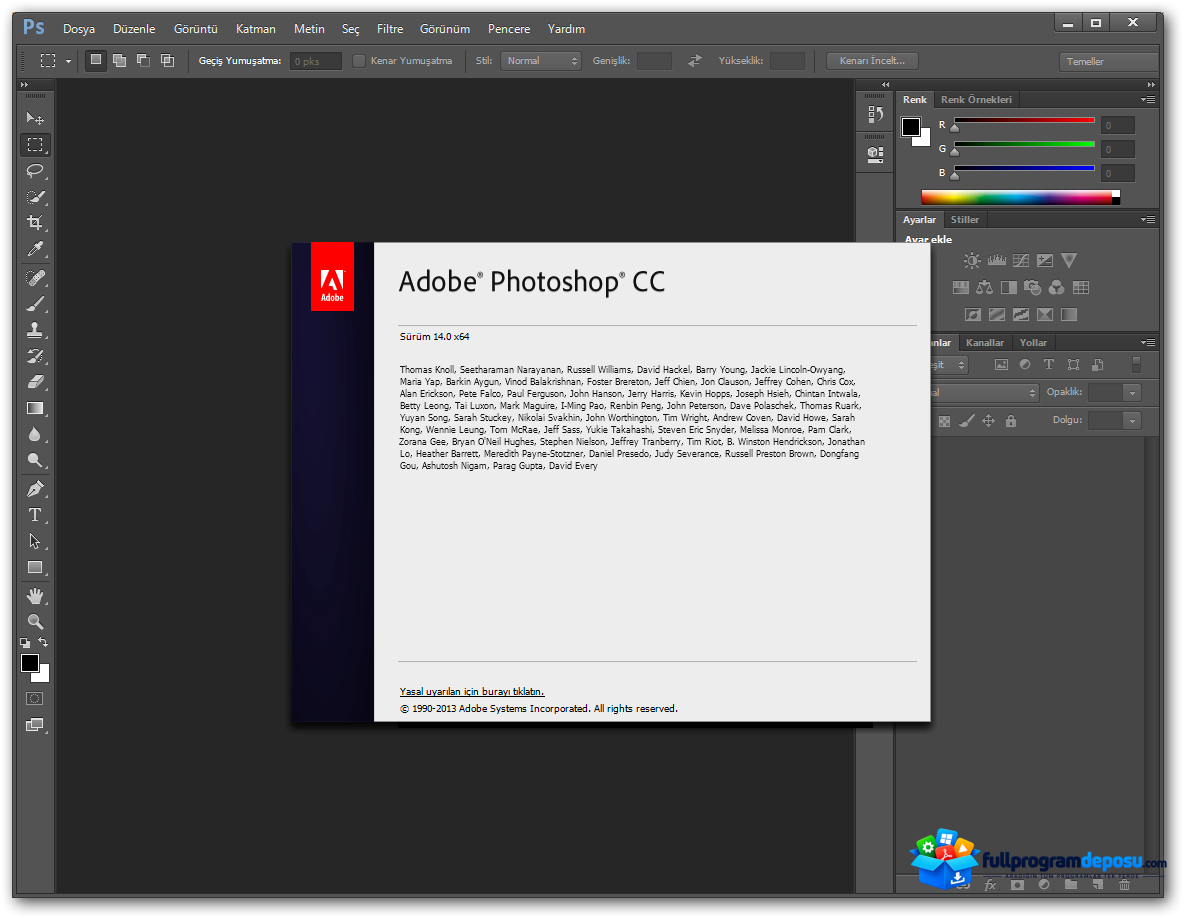Select the History Brush tool

[x=35, y=356]
